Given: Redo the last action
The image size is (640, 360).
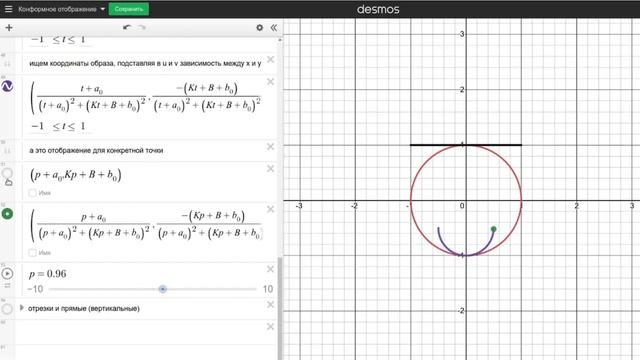Looking at the screenshot, I should click(x=142, y=28).
